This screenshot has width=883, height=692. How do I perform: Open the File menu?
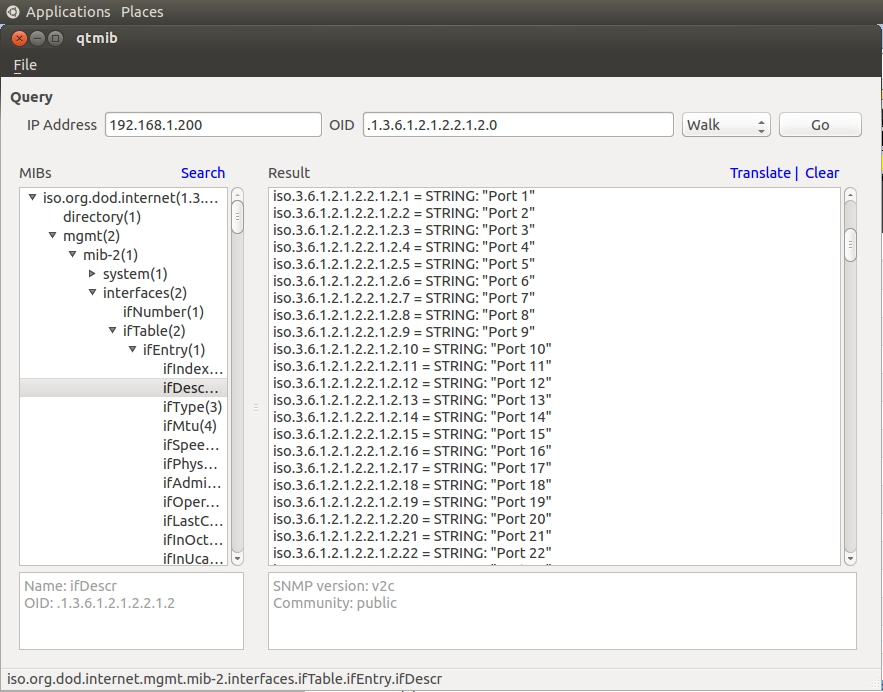[25, 65]
